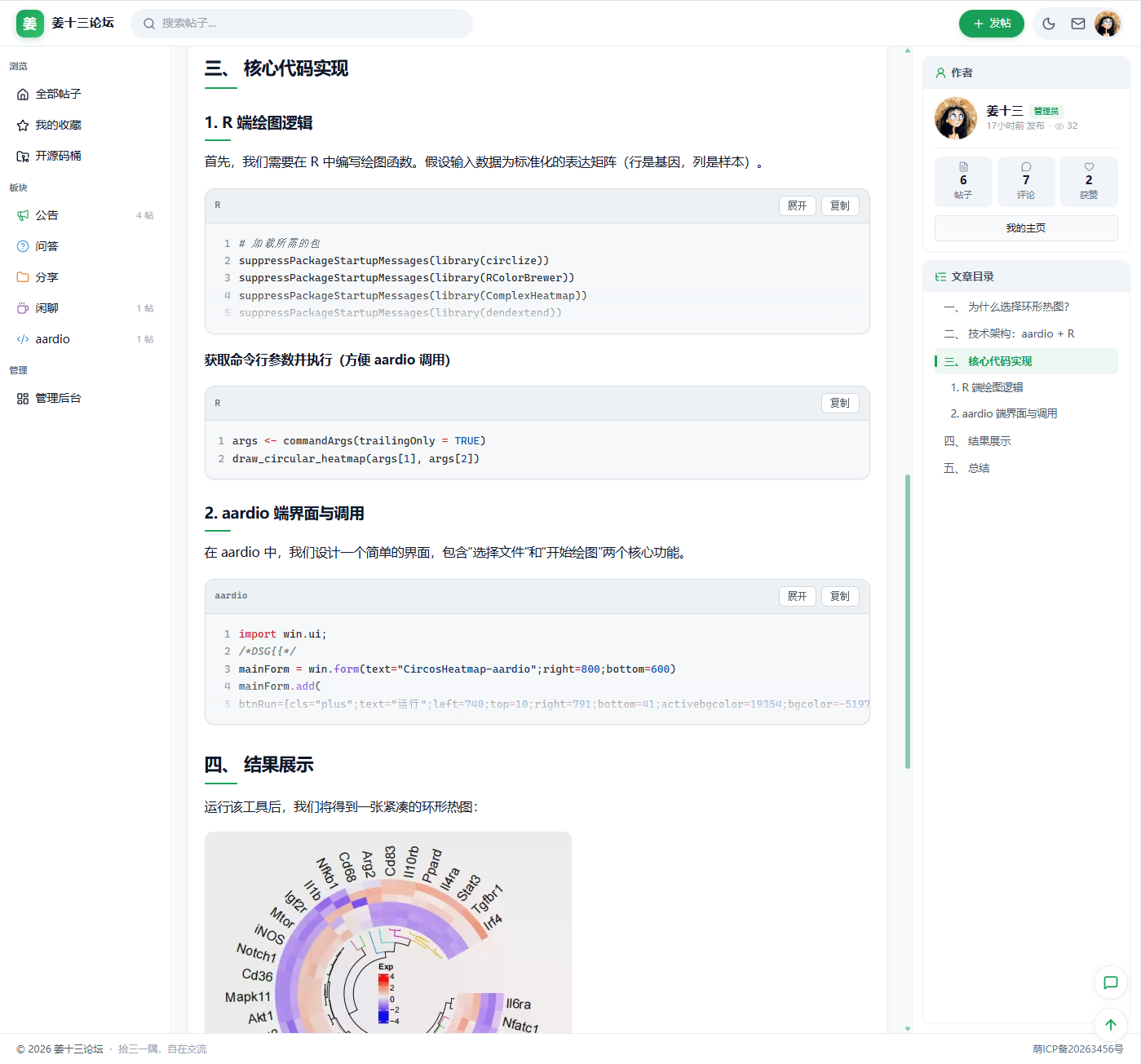The width and height of the screenshot is (1141, 1064).
Task: Click the 公告 megaphone icon
Action: tap(23, 215)
